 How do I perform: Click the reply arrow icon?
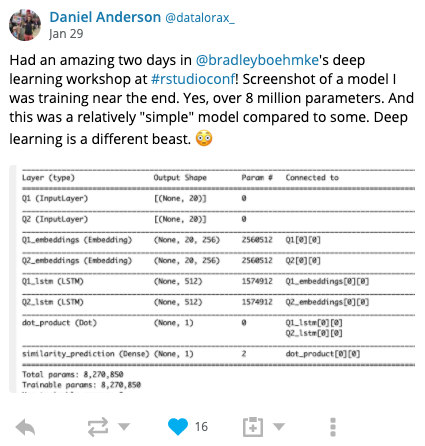26,427
